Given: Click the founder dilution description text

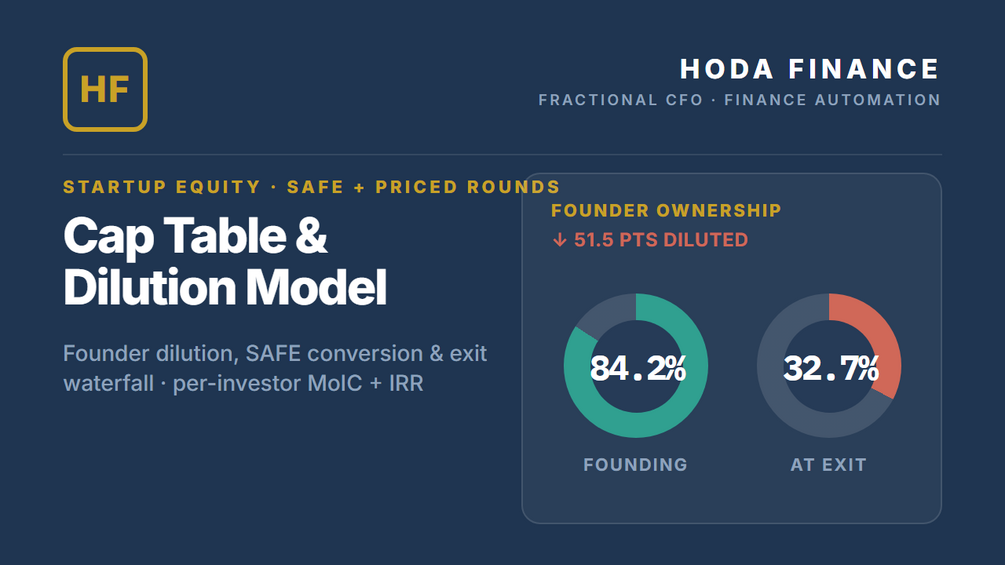Looking at the screenshot, I should [x=275, y=368].
